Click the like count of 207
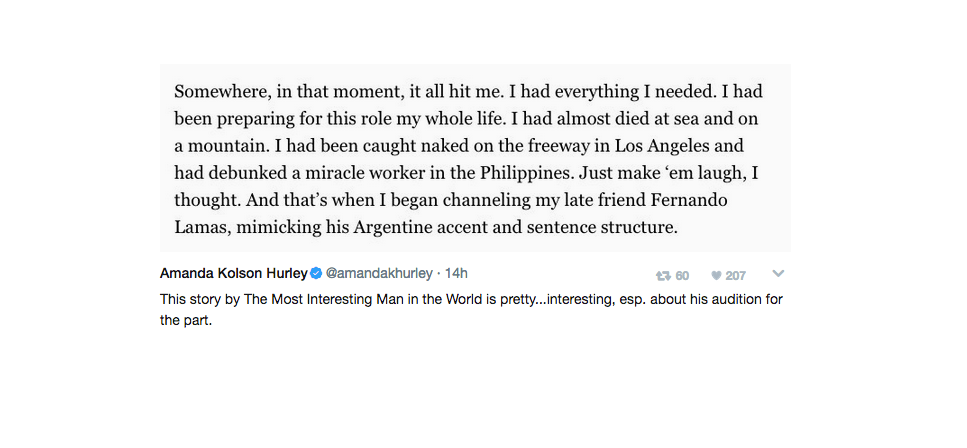This screenshot has height=448, width=967. click(x=736, y=276)
